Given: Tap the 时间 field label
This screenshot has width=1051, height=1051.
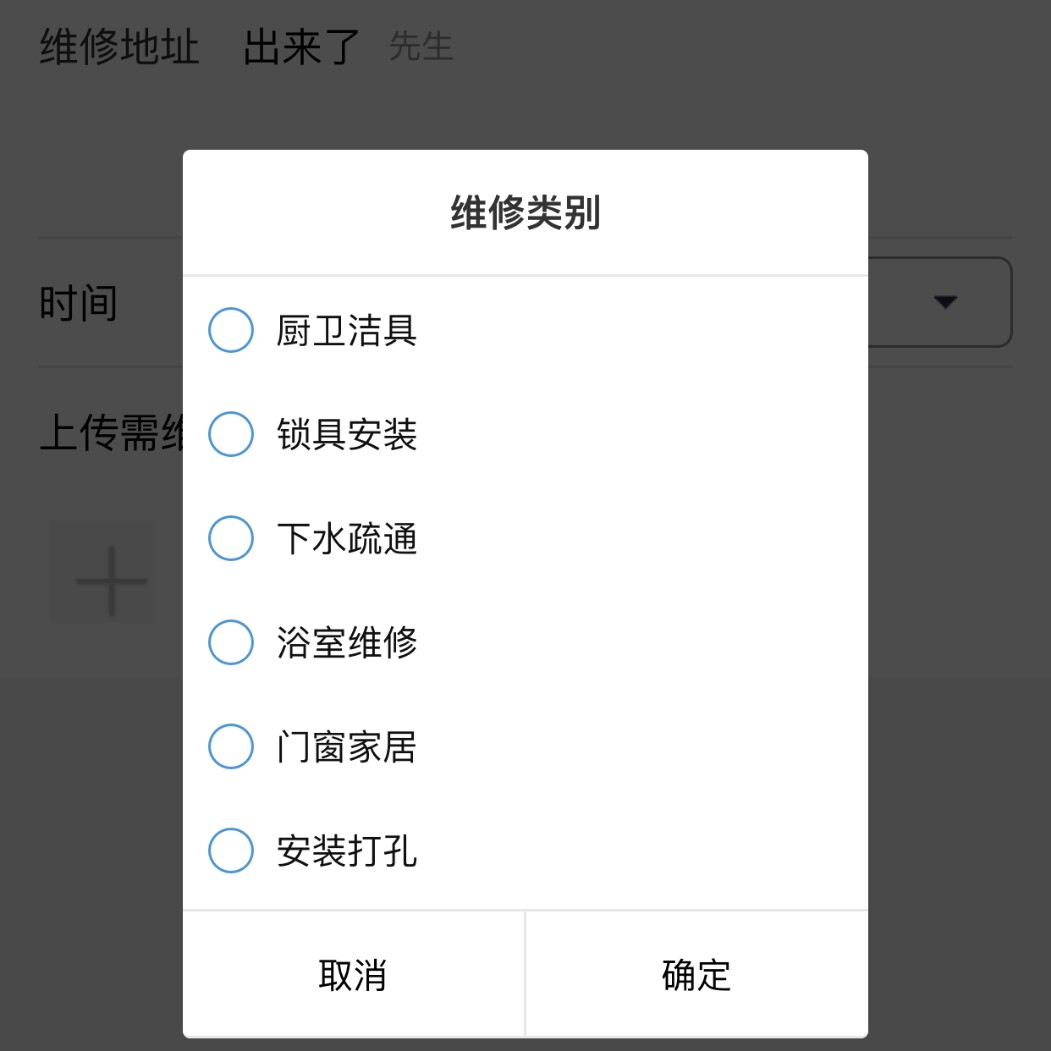Looking at the screenshot, I should point(78,303).
